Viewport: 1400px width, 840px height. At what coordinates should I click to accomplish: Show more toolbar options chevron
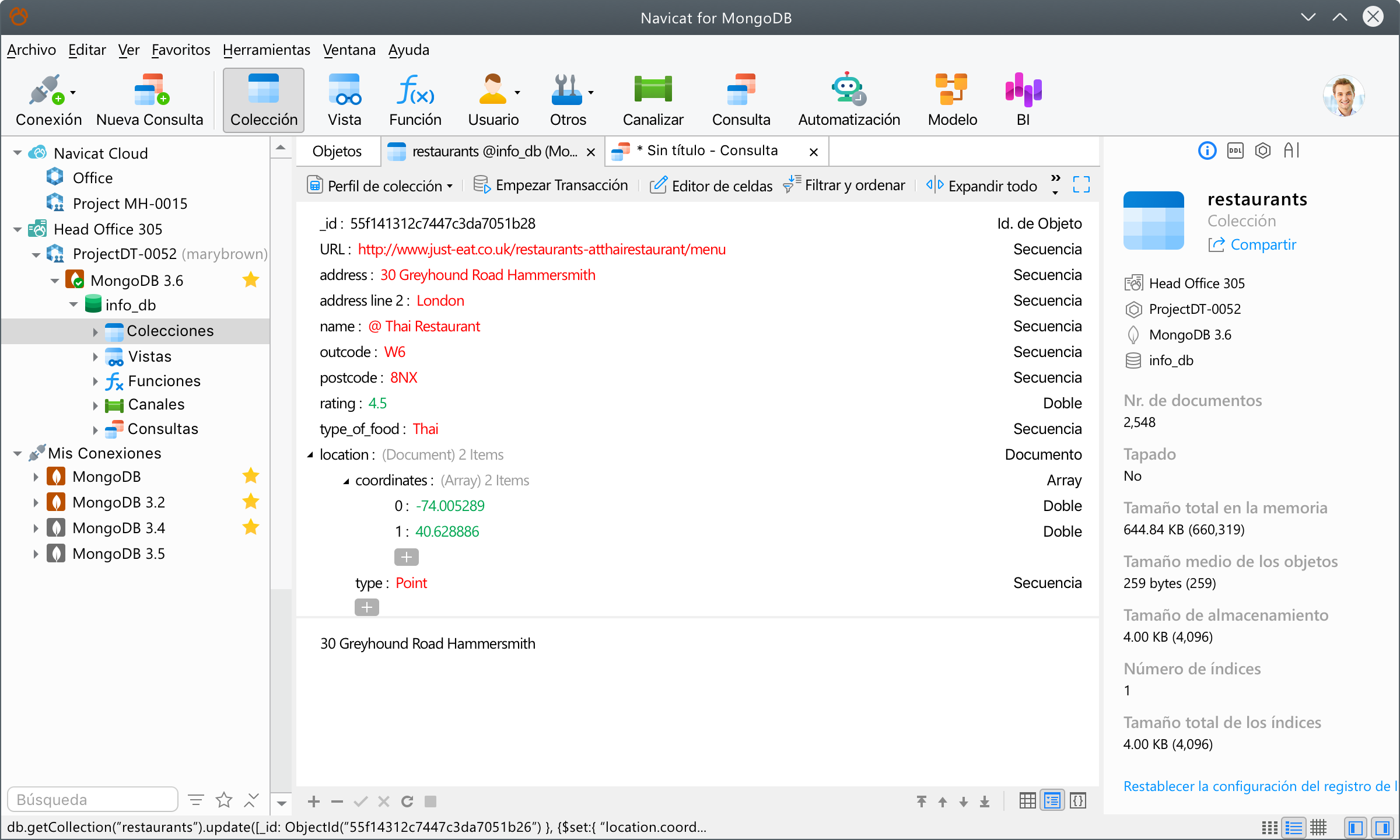pyautogui.click(x=1055, y=184)
